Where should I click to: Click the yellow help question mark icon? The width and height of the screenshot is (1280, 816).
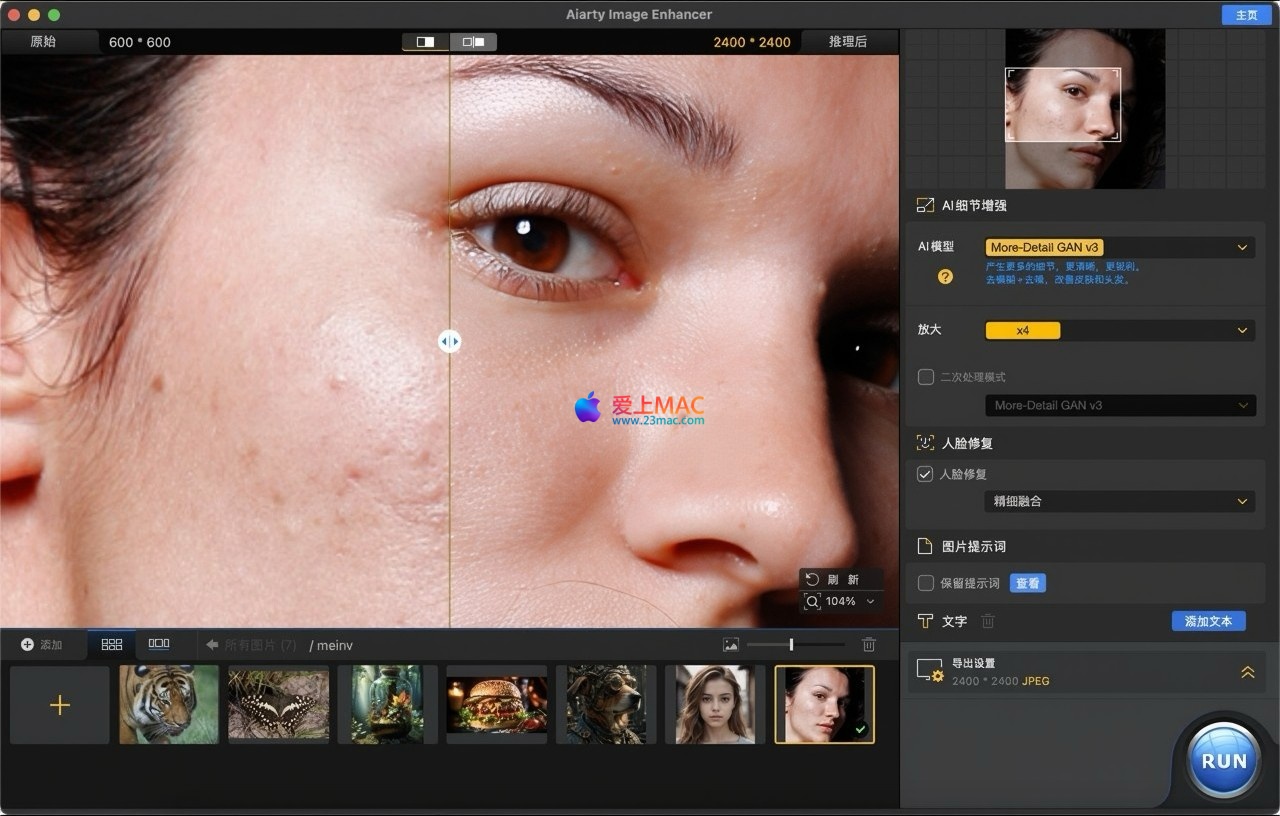(945, 277)
